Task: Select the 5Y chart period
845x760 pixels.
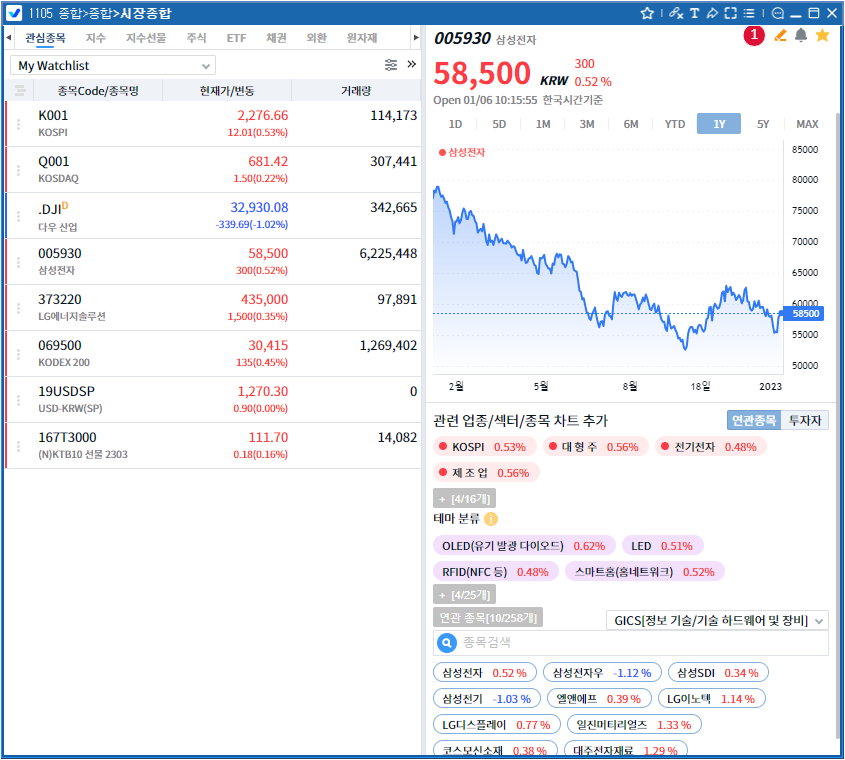Action: coord(763,124)
